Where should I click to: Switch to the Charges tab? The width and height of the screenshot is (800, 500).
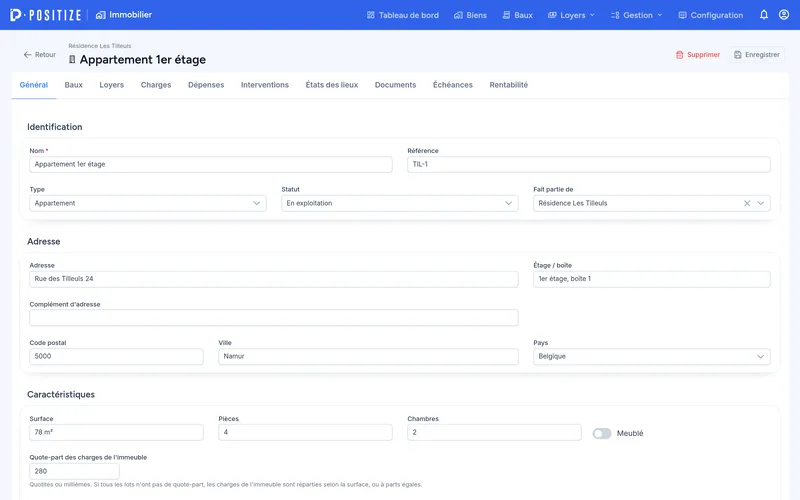156,85
